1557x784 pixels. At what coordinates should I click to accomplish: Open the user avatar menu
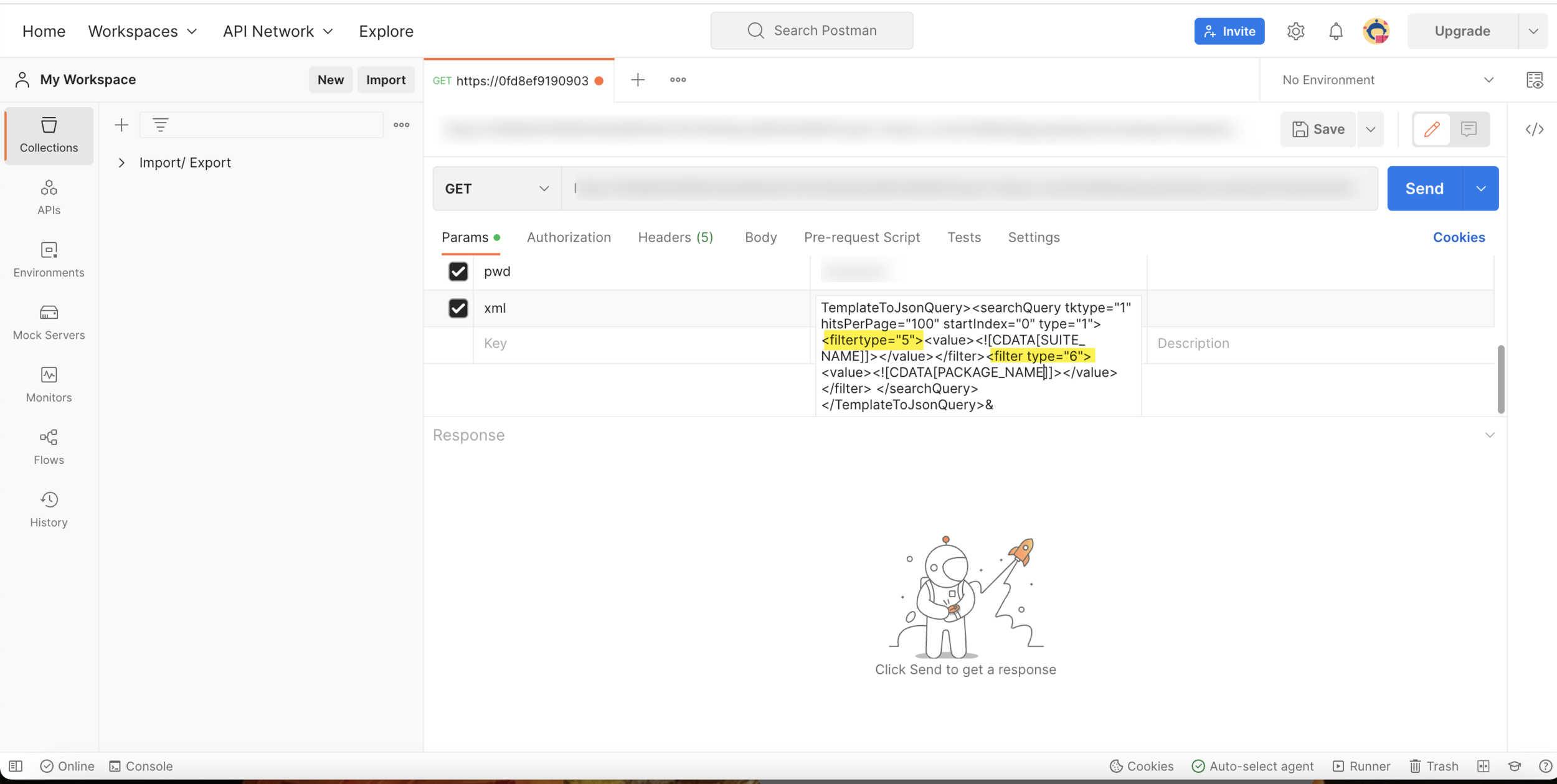click(1376, 31)
